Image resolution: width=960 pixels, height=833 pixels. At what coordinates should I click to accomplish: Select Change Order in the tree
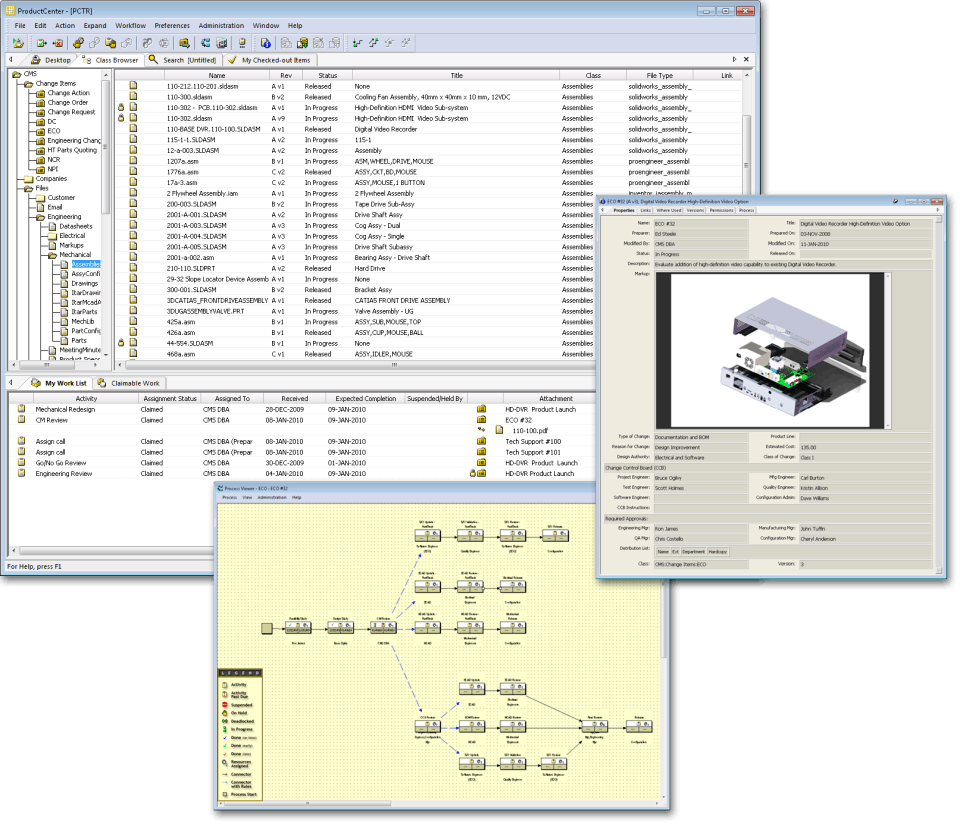(67, 102)
